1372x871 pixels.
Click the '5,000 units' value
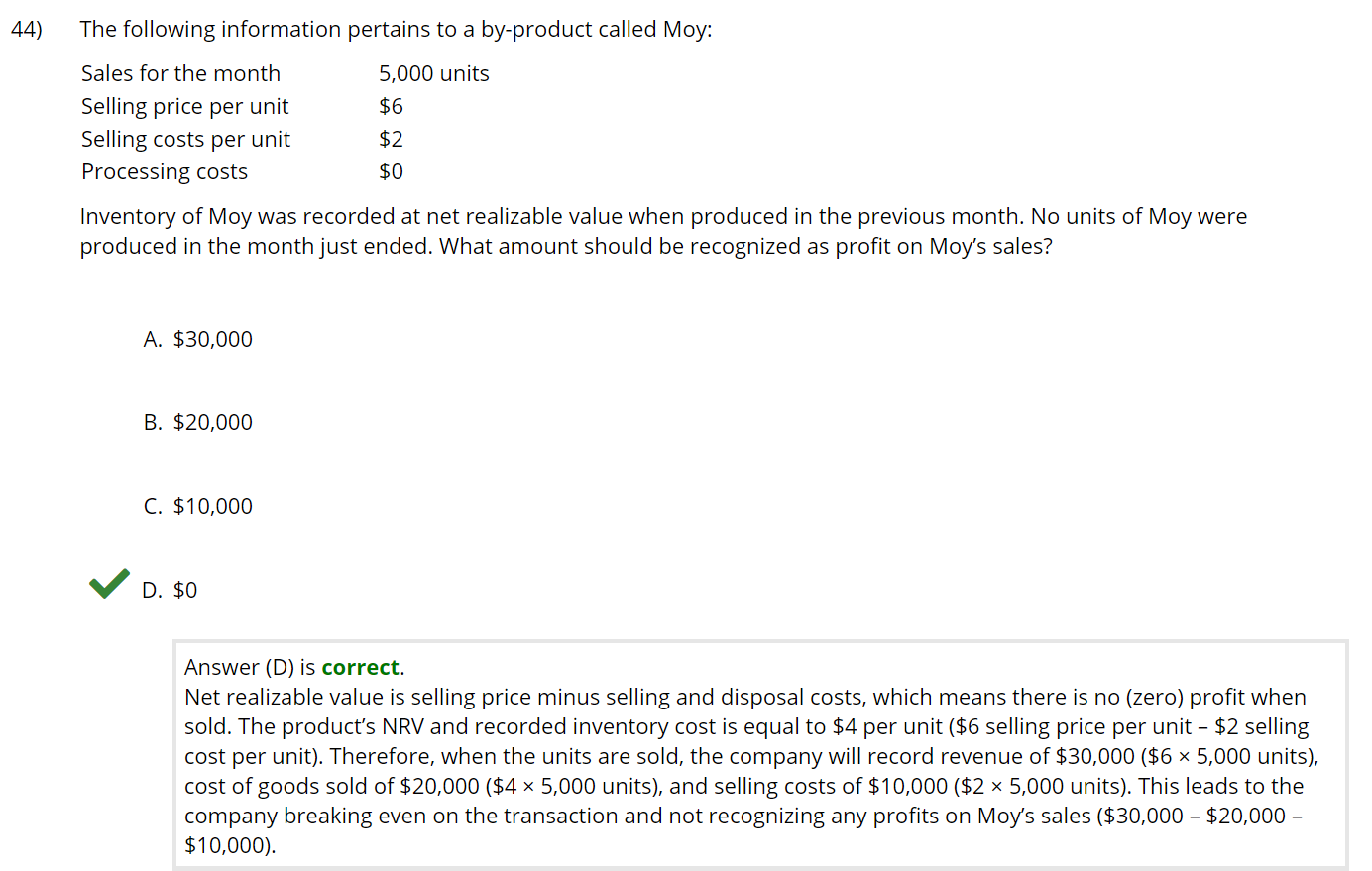434,73
